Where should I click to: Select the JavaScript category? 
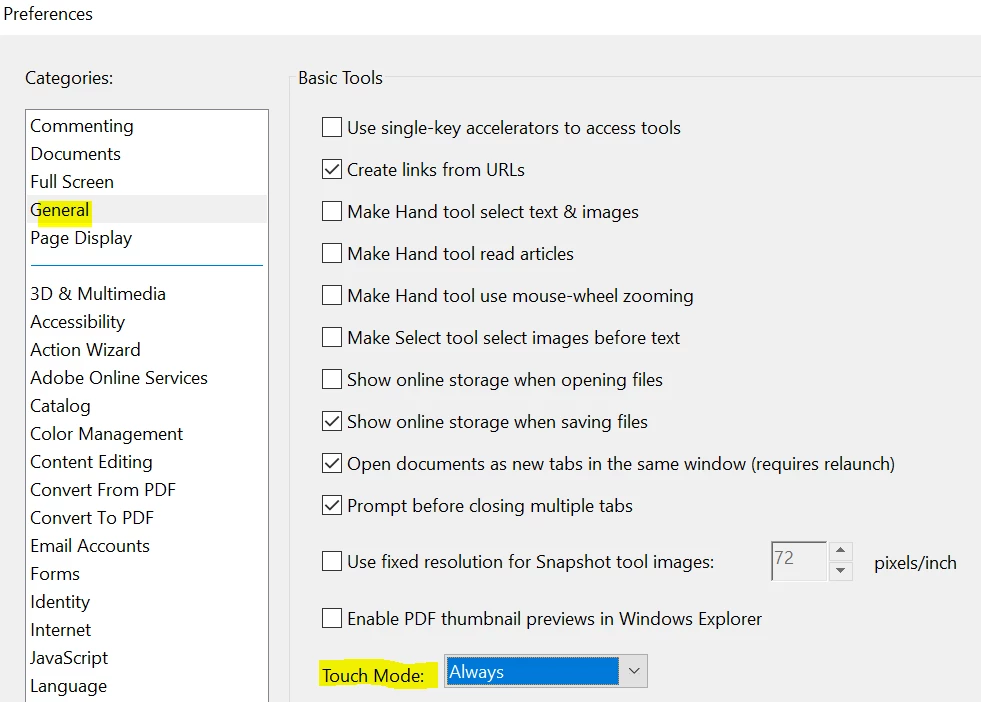69,658
